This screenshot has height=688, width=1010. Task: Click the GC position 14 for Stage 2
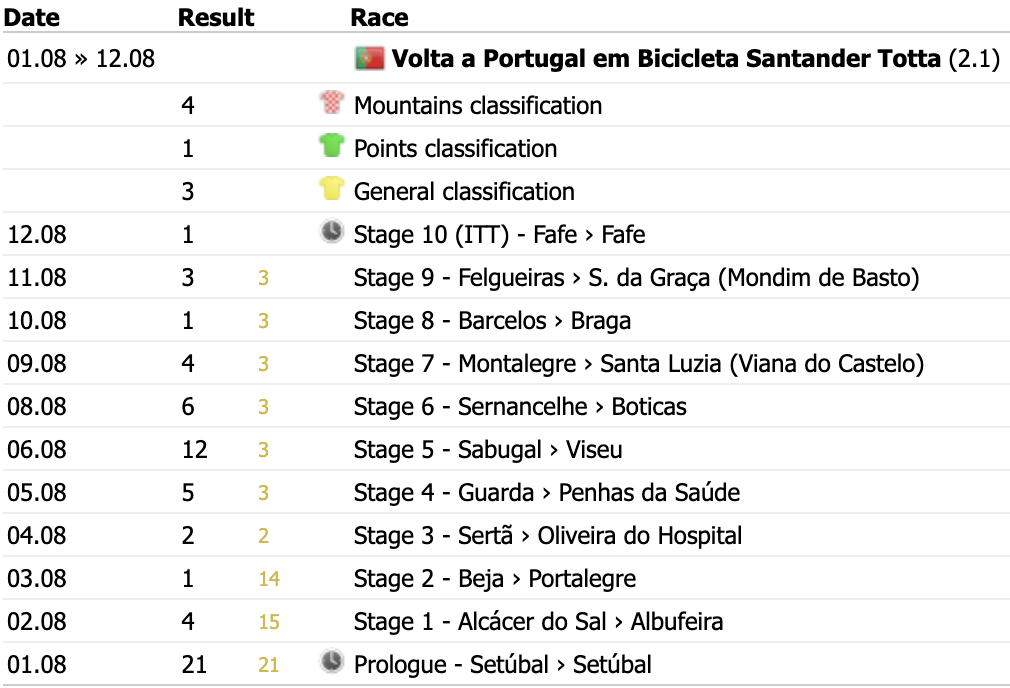coord(269,579)
